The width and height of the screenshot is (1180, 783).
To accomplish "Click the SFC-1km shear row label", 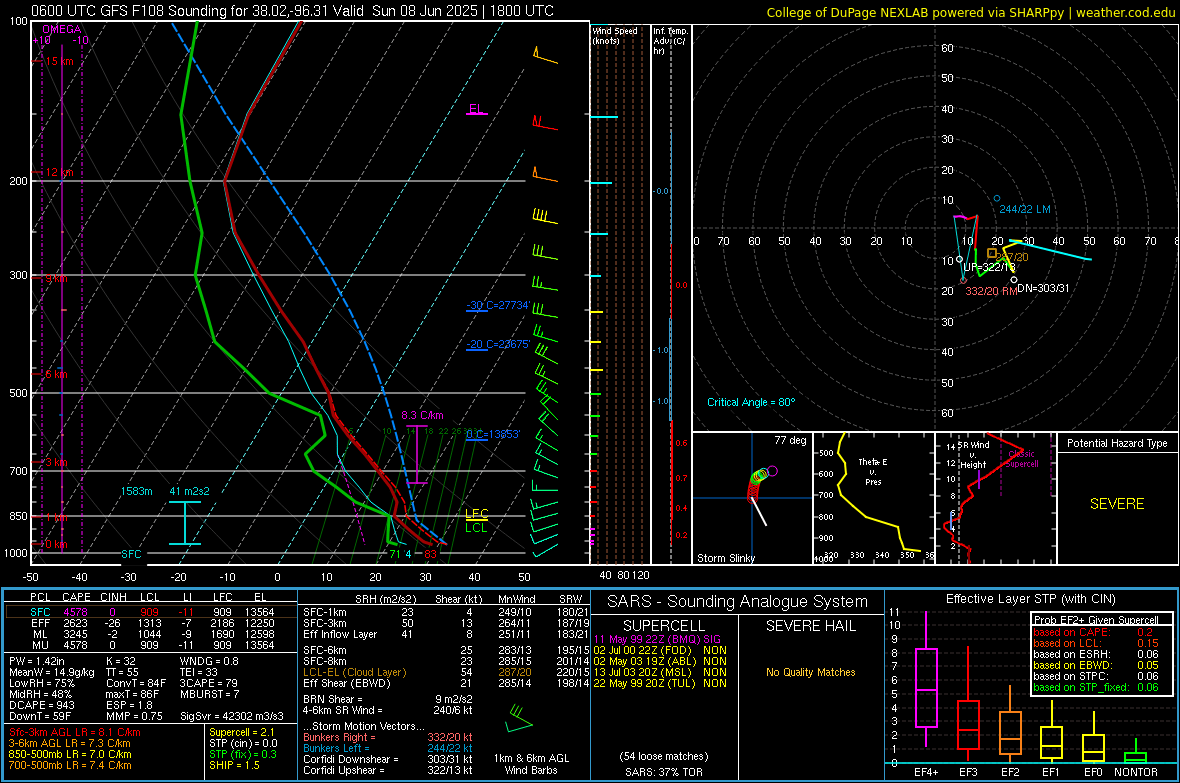I will point(324,612).
